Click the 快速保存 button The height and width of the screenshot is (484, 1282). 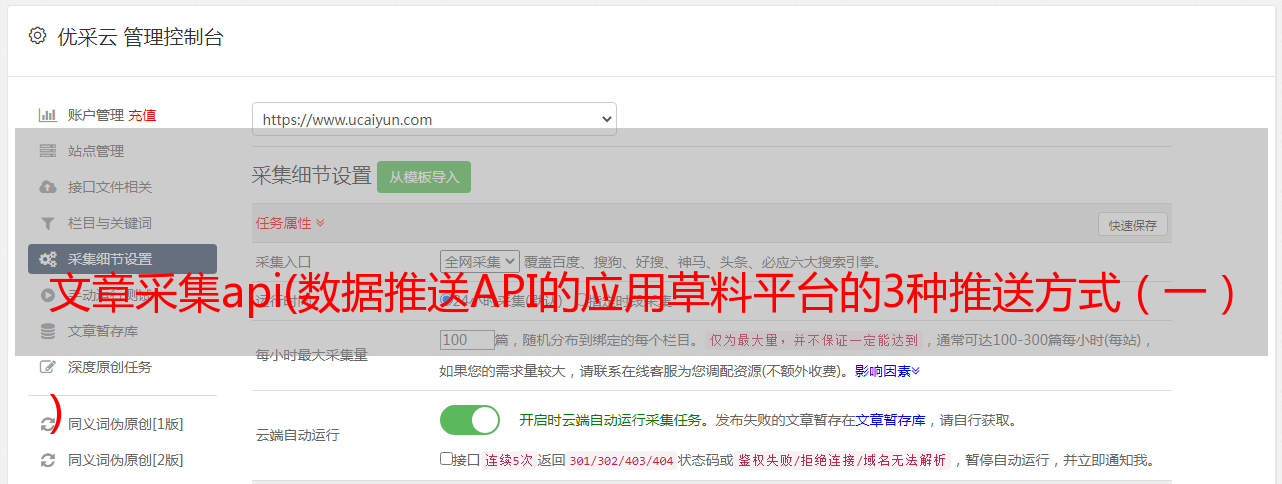[x=1132, y=225]
